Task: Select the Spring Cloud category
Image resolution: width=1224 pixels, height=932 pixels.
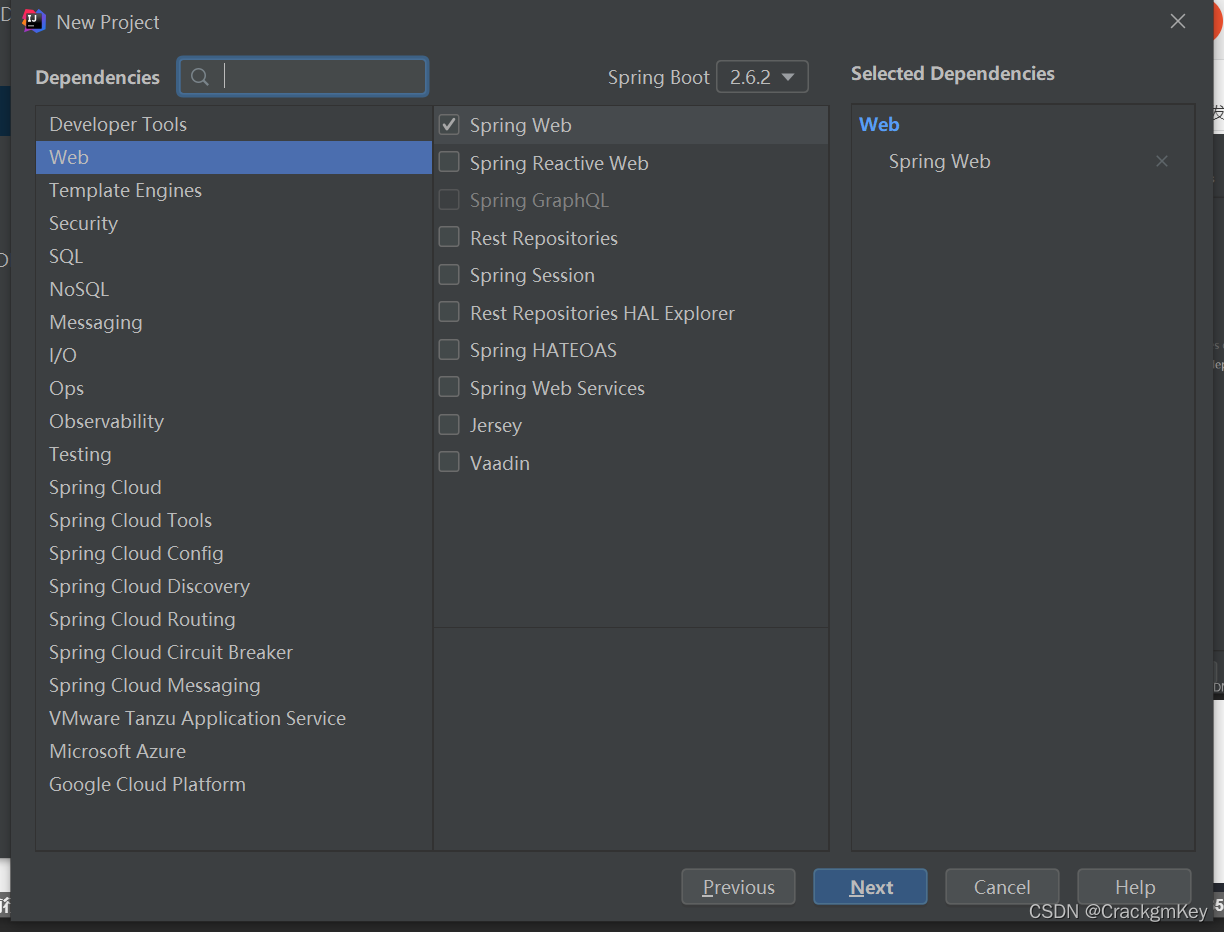Action: (x=234, y=487)
